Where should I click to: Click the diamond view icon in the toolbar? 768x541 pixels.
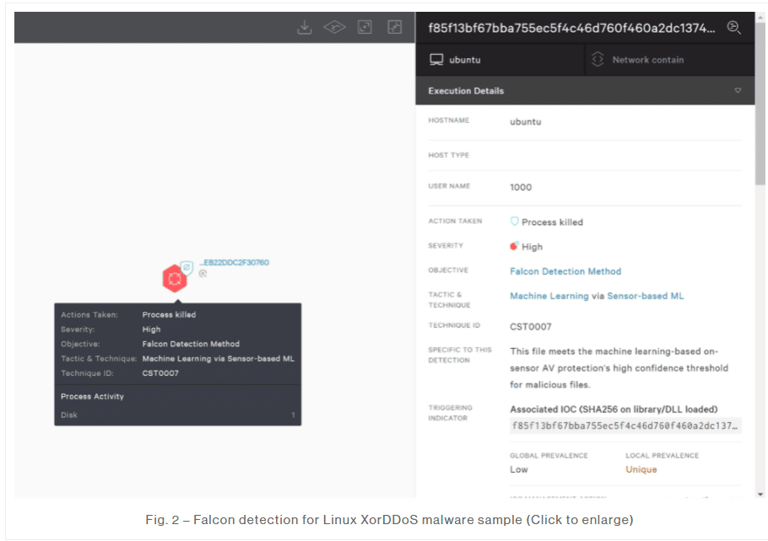pyautogui.click(x=334, y=27)
